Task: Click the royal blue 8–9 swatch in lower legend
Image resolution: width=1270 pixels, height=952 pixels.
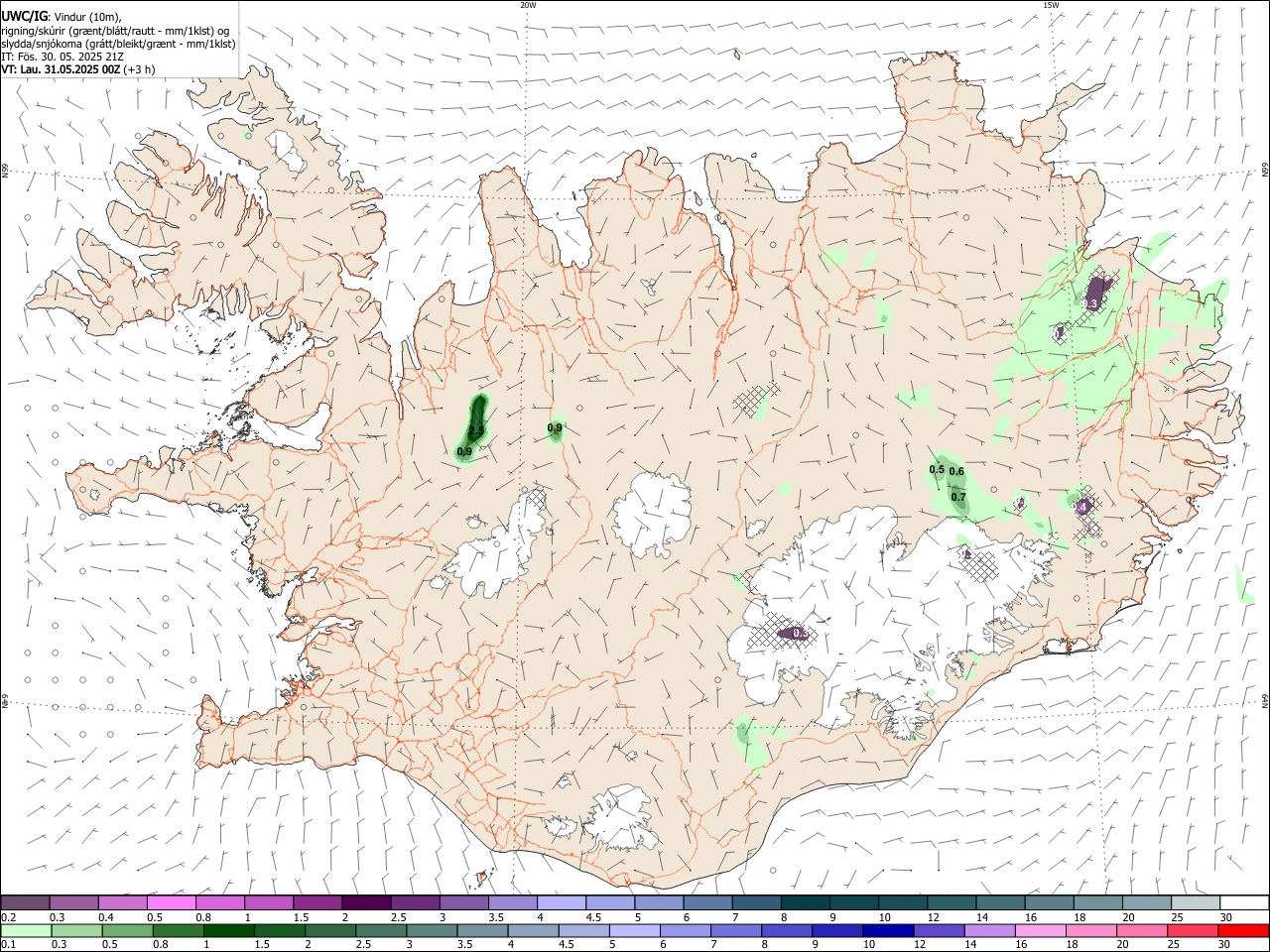Action: 786,931
